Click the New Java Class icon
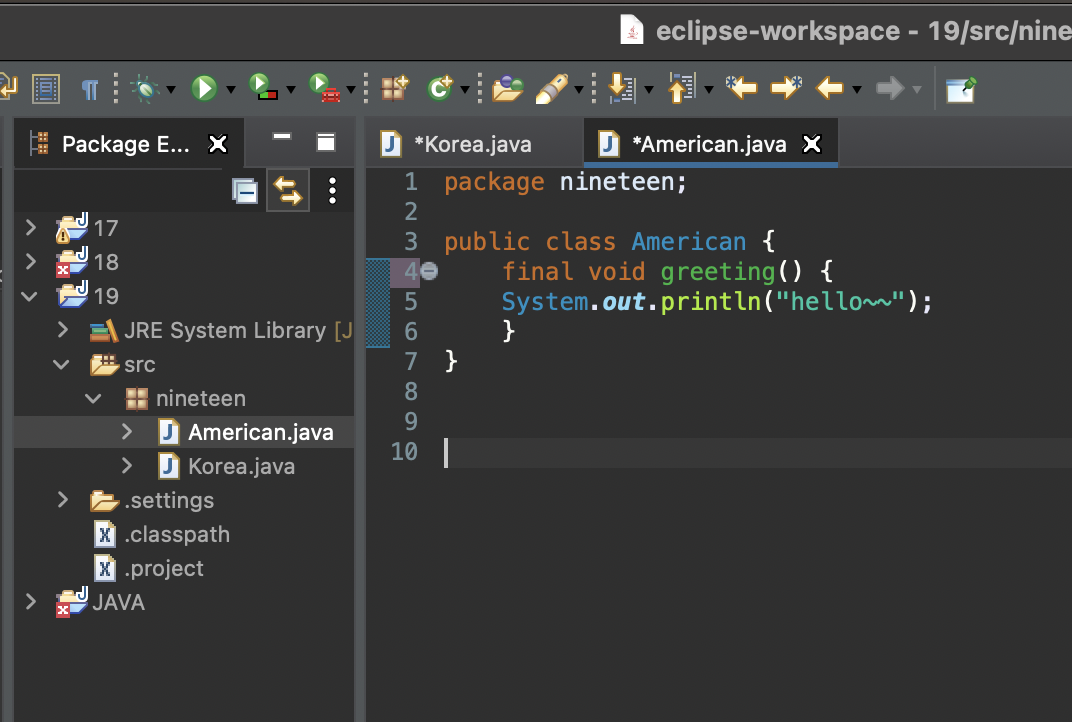 pos(440,88)
